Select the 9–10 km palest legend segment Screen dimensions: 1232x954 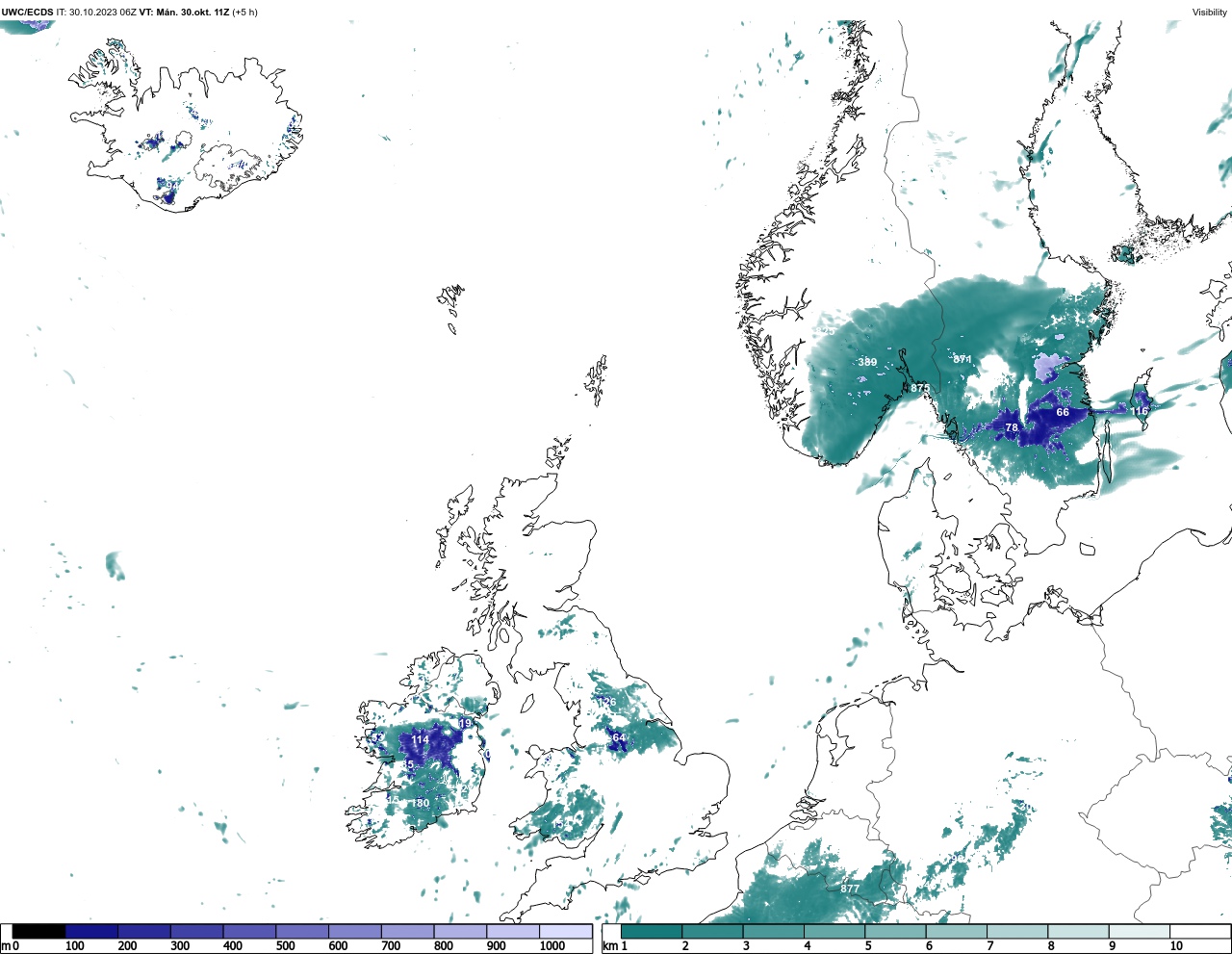(x=1140, y=932)
